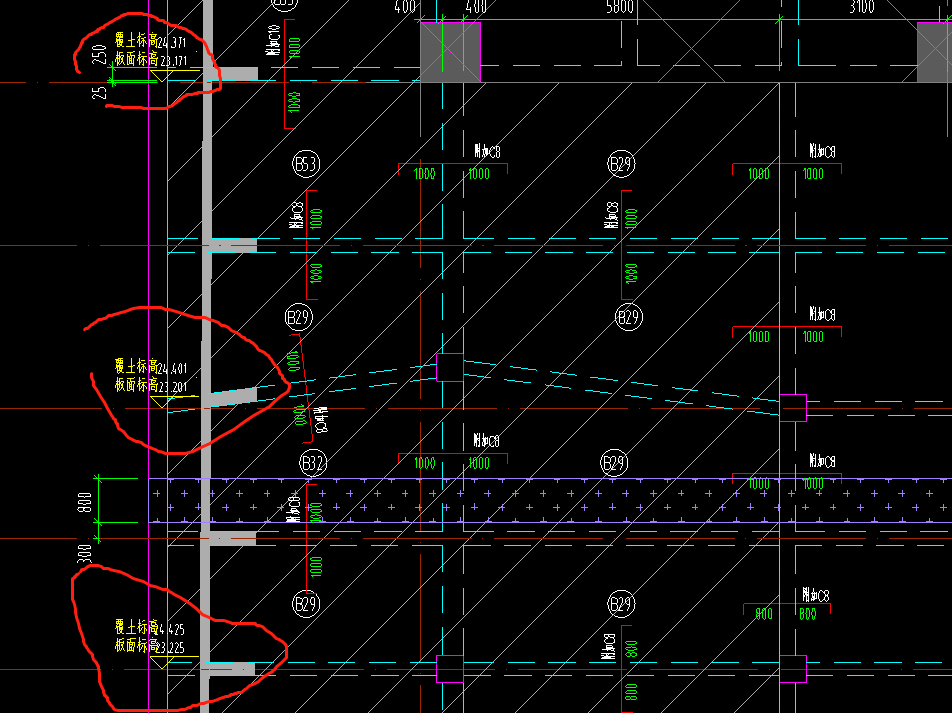Click elevation triangle marker under 23.201
This screenshot has width=952, height=713.
click(x=161, y=402)
